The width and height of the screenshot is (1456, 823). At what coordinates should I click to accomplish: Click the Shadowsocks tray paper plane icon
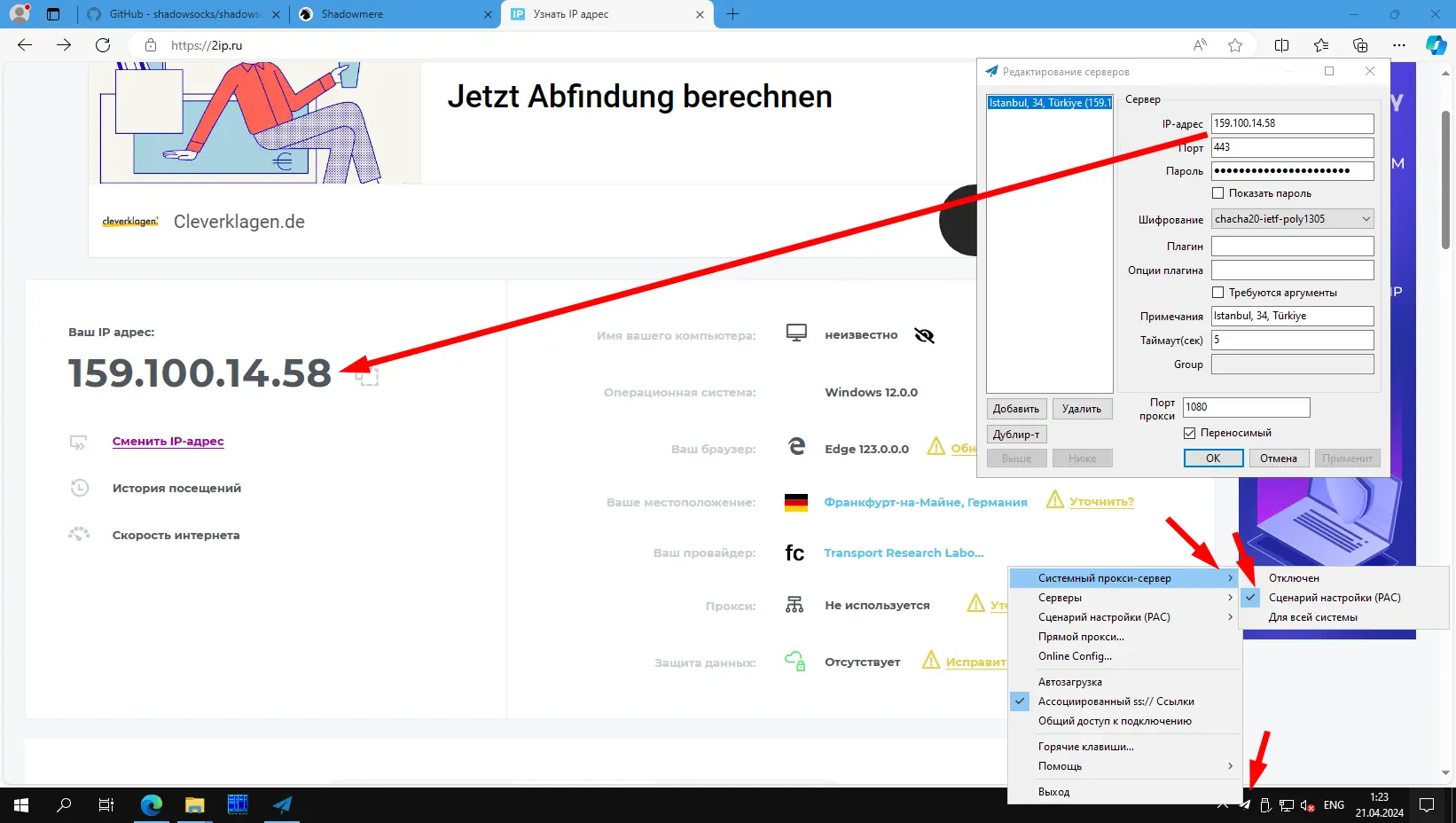[1244, 805]
